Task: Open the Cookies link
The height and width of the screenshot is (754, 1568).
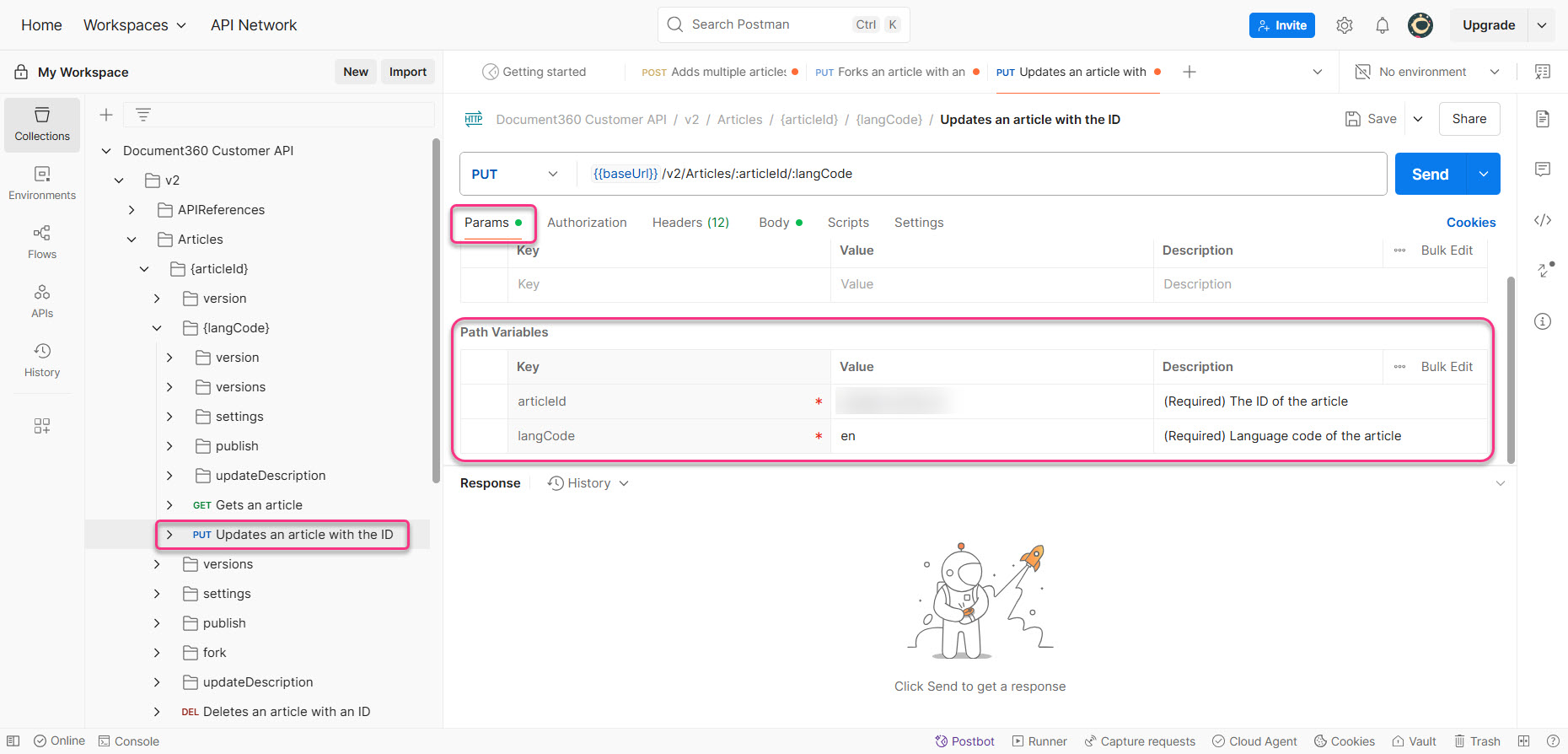Action: tap(1471, 223)
